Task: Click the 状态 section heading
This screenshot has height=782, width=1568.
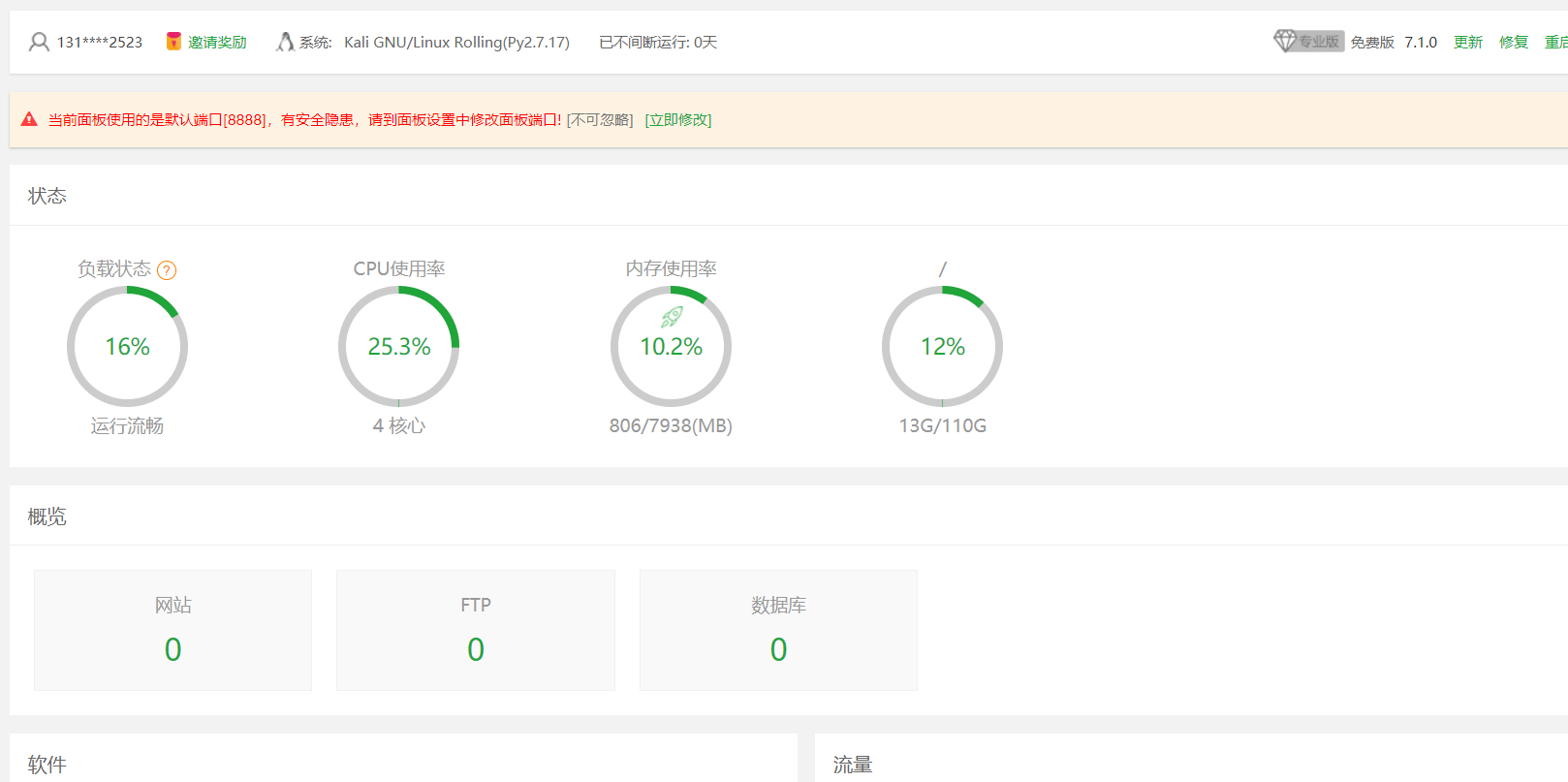Action: (x=47, y=196)
